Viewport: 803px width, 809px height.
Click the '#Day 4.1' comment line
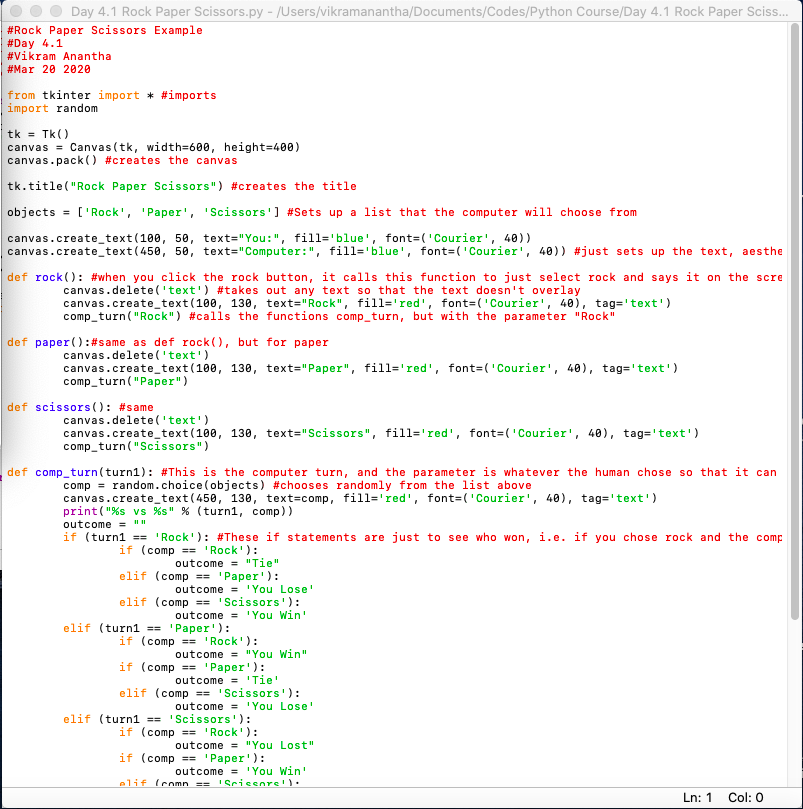(35, 43)
